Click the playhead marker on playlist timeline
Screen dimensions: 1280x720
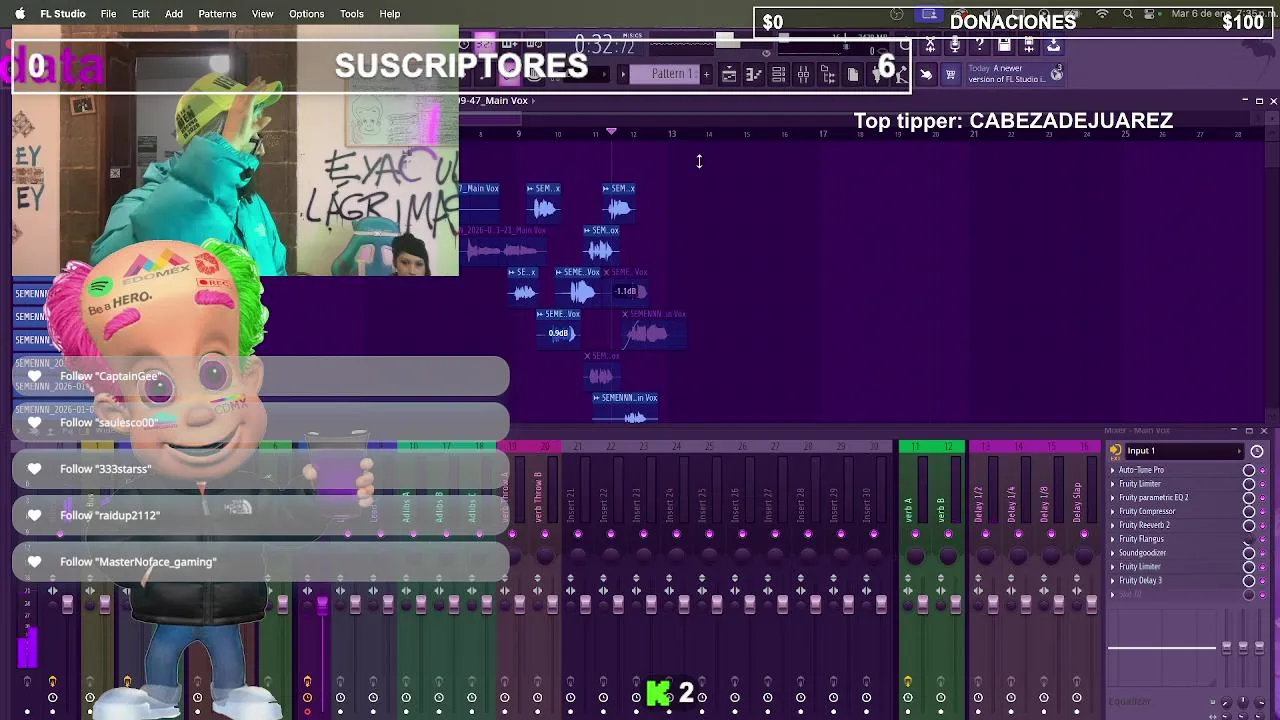pos(611,132)
